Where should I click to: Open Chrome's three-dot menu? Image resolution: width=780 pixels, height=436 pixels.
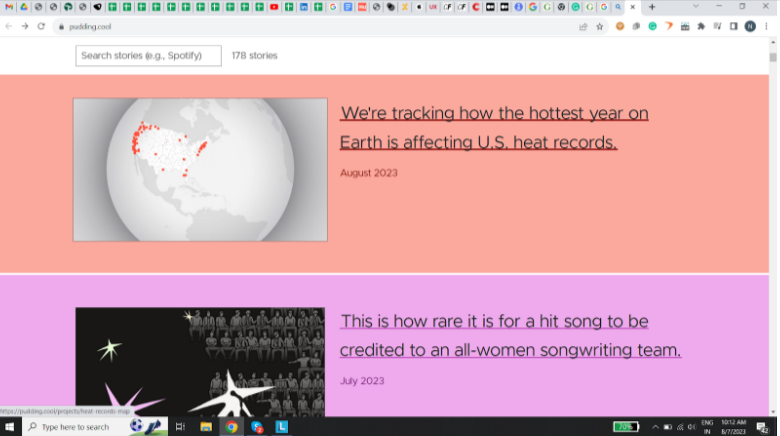pos(767,26)
